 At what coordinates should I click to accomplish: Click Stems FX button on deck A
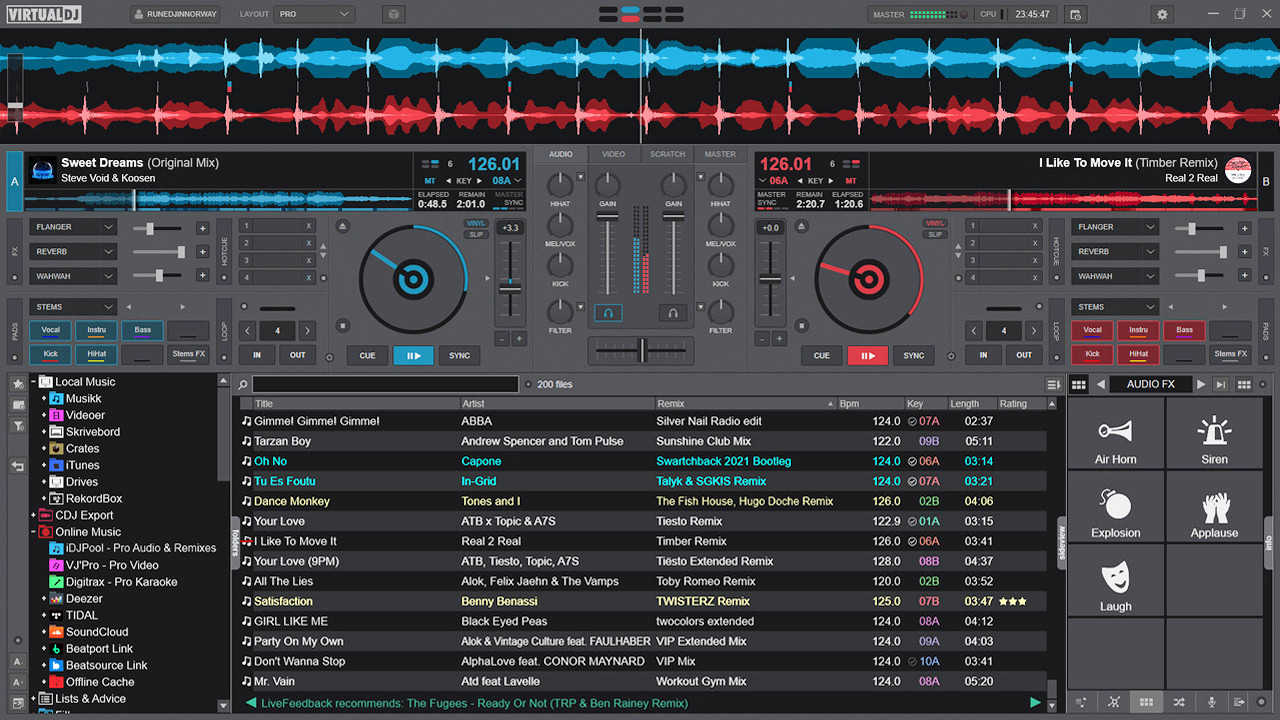[x=188, y=354]
